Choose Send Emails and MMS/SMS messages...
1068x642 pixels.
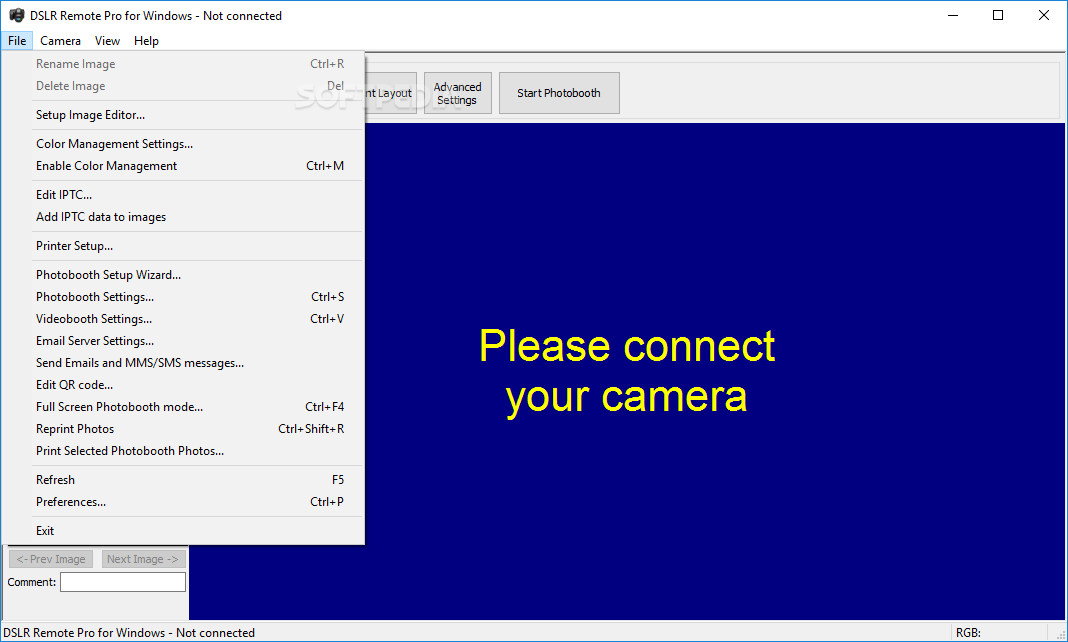[183, 363]
